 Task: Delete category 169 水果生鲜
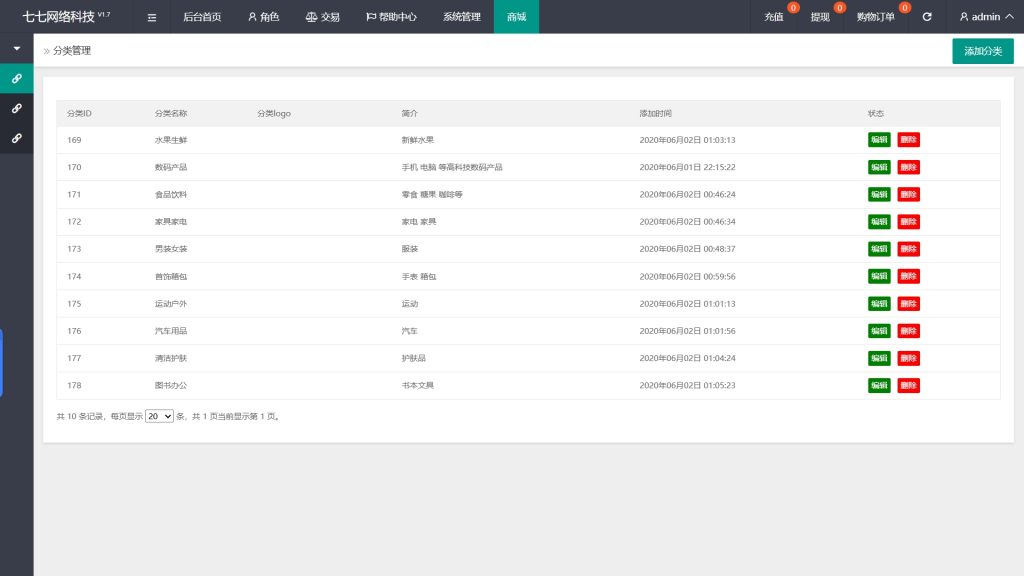click(908, 140)
